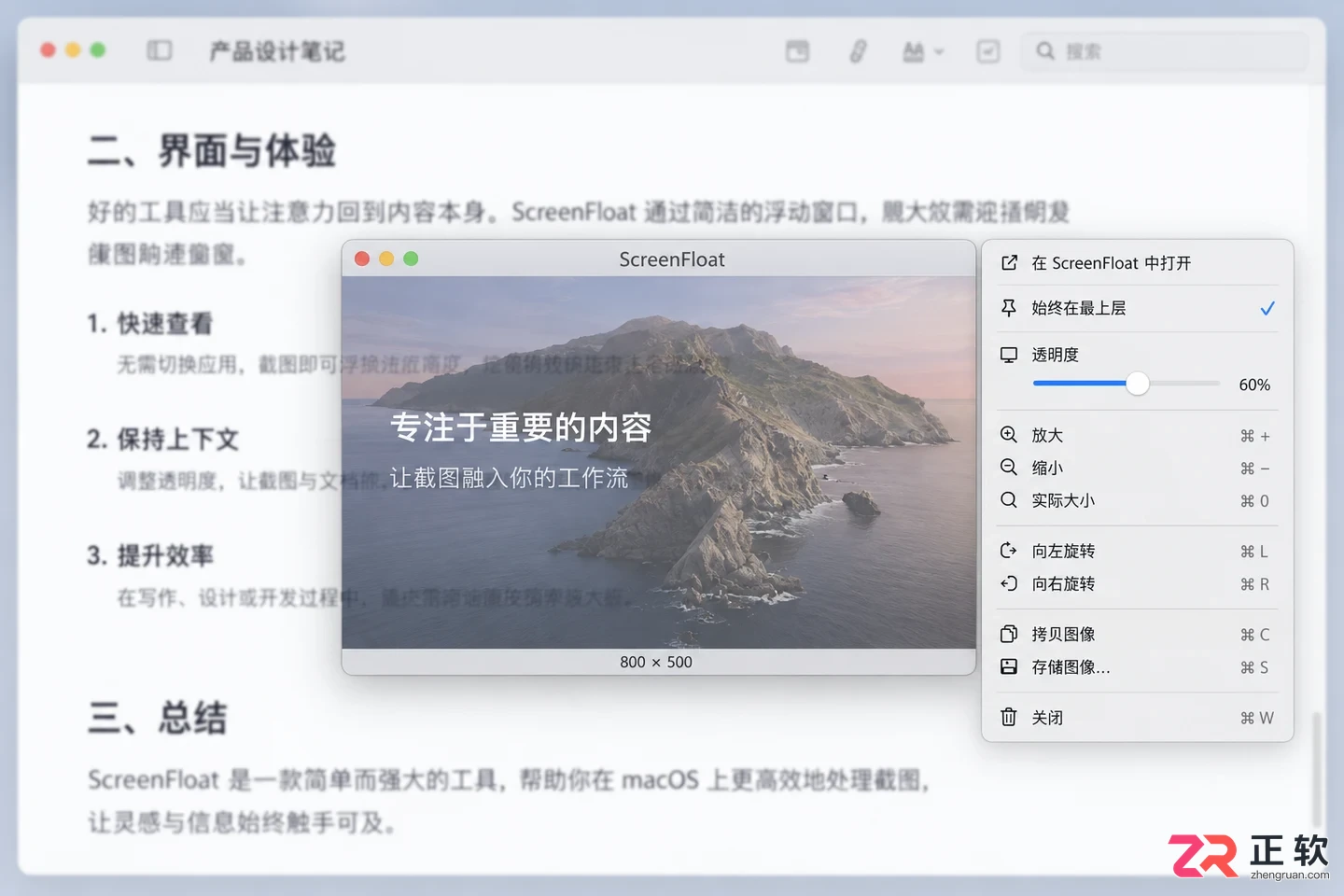Click the notes window vertical scrollbar
This screenshot has height=896, width=1344.
coord(1316,770)
